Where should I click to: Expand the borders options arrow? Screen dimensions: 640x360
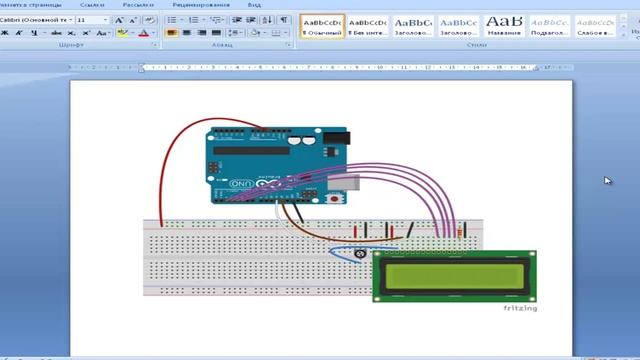[286, 33]
